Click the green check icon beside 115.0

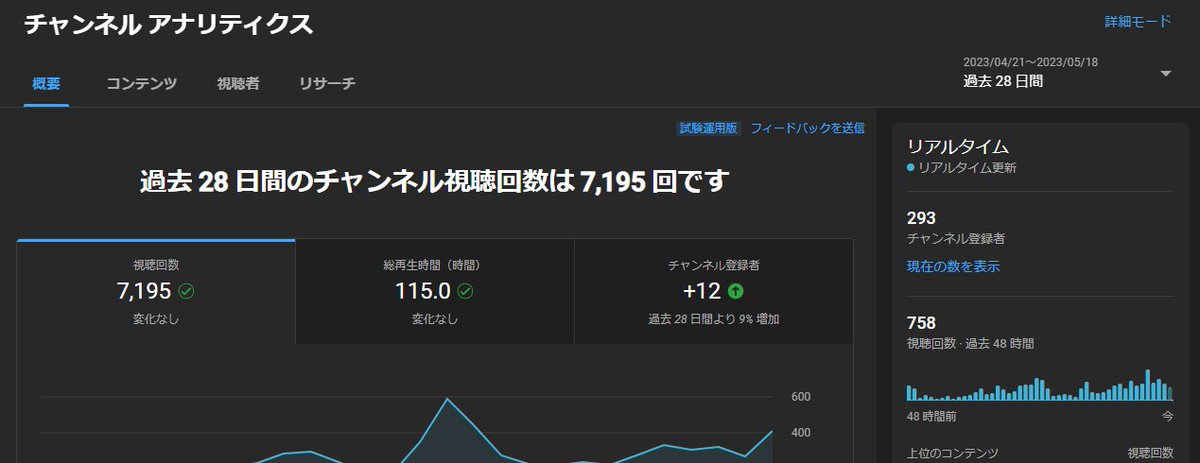click(465, 292)
